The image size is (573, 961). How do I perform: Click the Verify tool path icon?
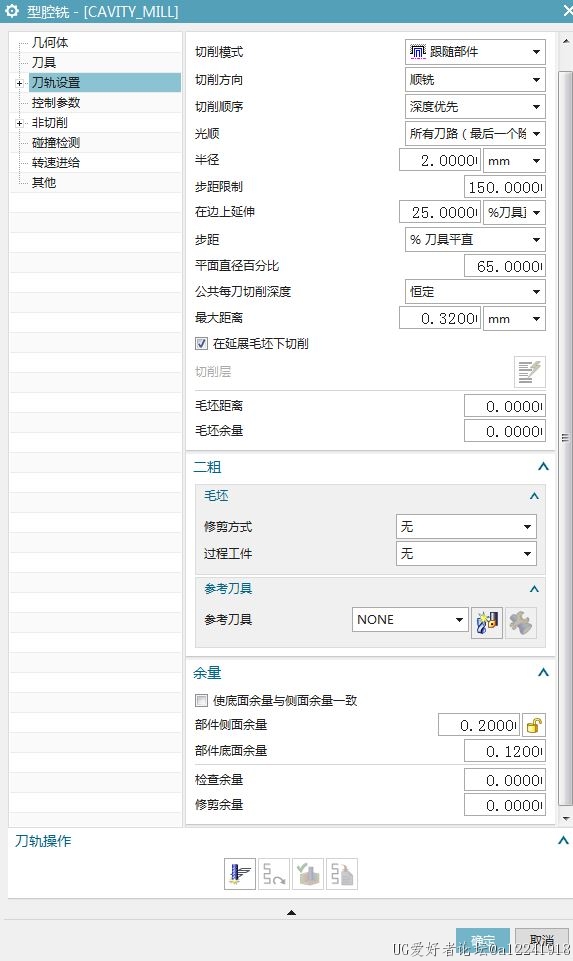coord(308,873)
